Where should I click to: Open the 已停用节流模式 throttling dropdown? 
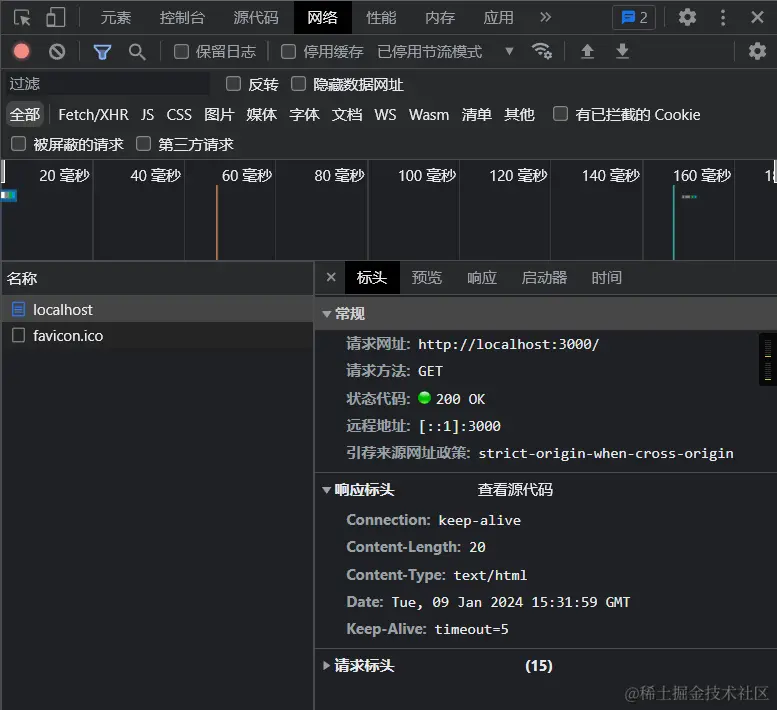[x=445, y=52]
